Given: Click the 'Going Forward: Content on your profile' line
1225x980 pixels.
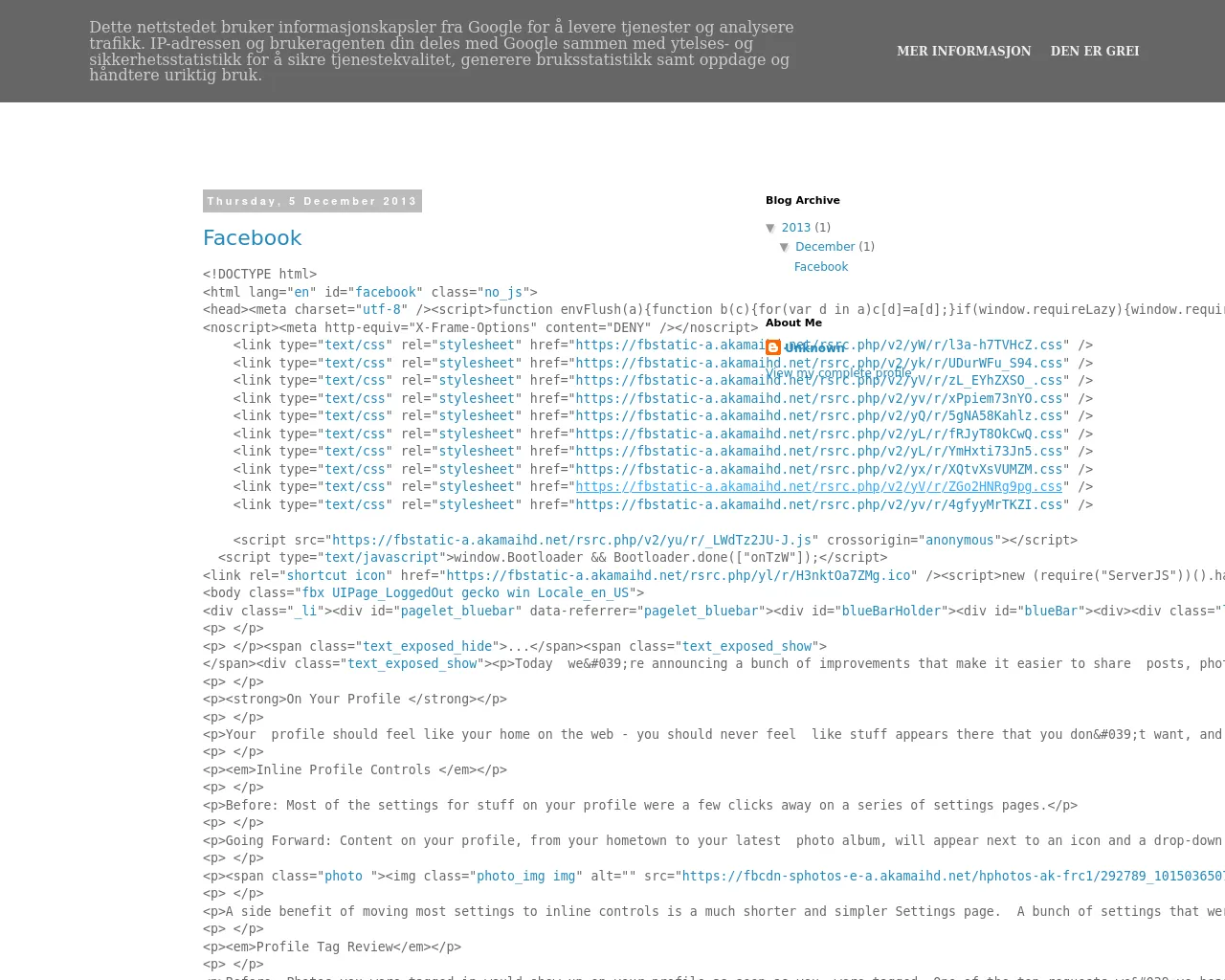Looking at the screenshot, I should pyautogui.click(x=714, y=840).
